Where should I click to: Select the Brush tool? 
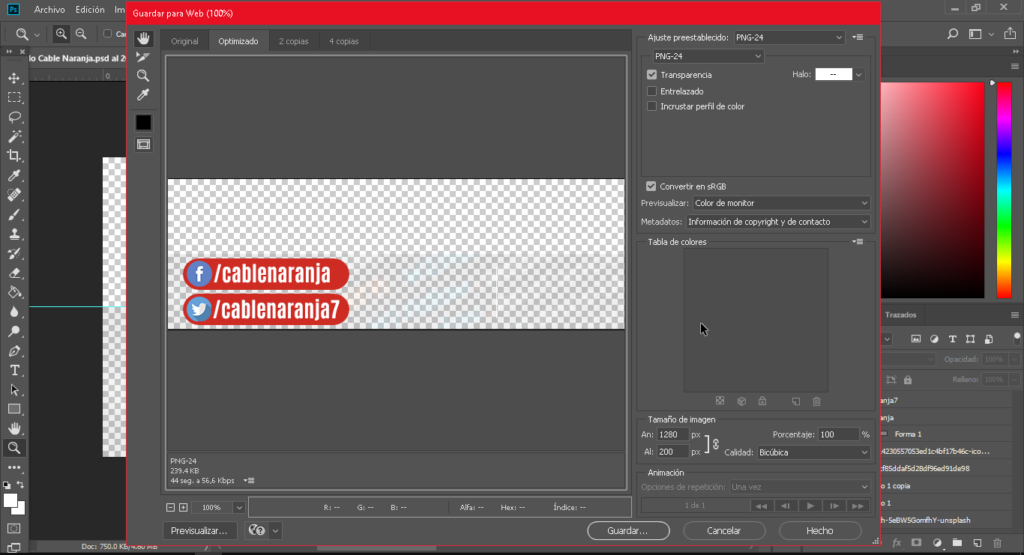[x=14, y=215]
